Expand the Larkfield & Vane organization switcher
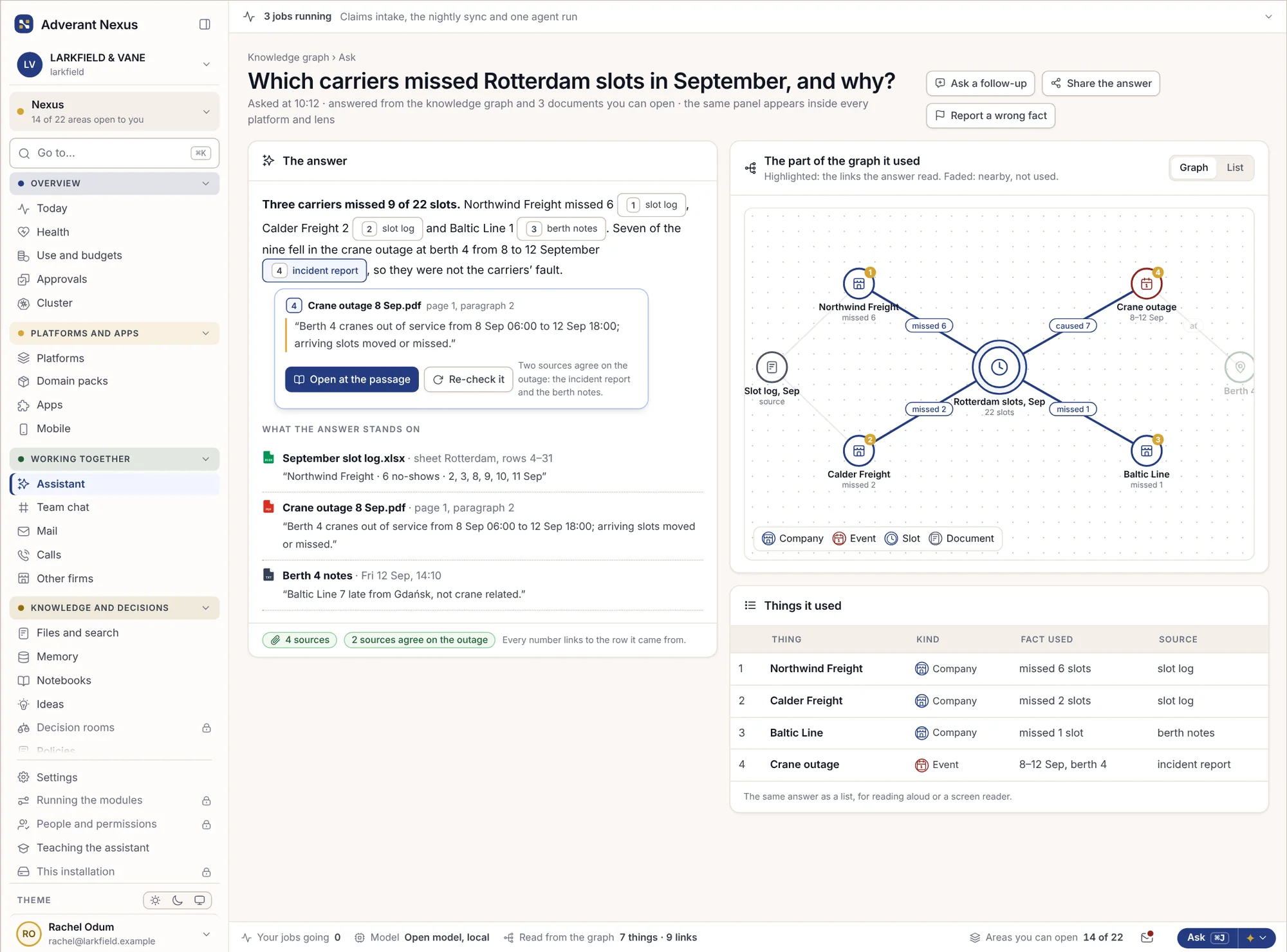The height and width of the screenshot is (952, 1287). pos(115,64)
